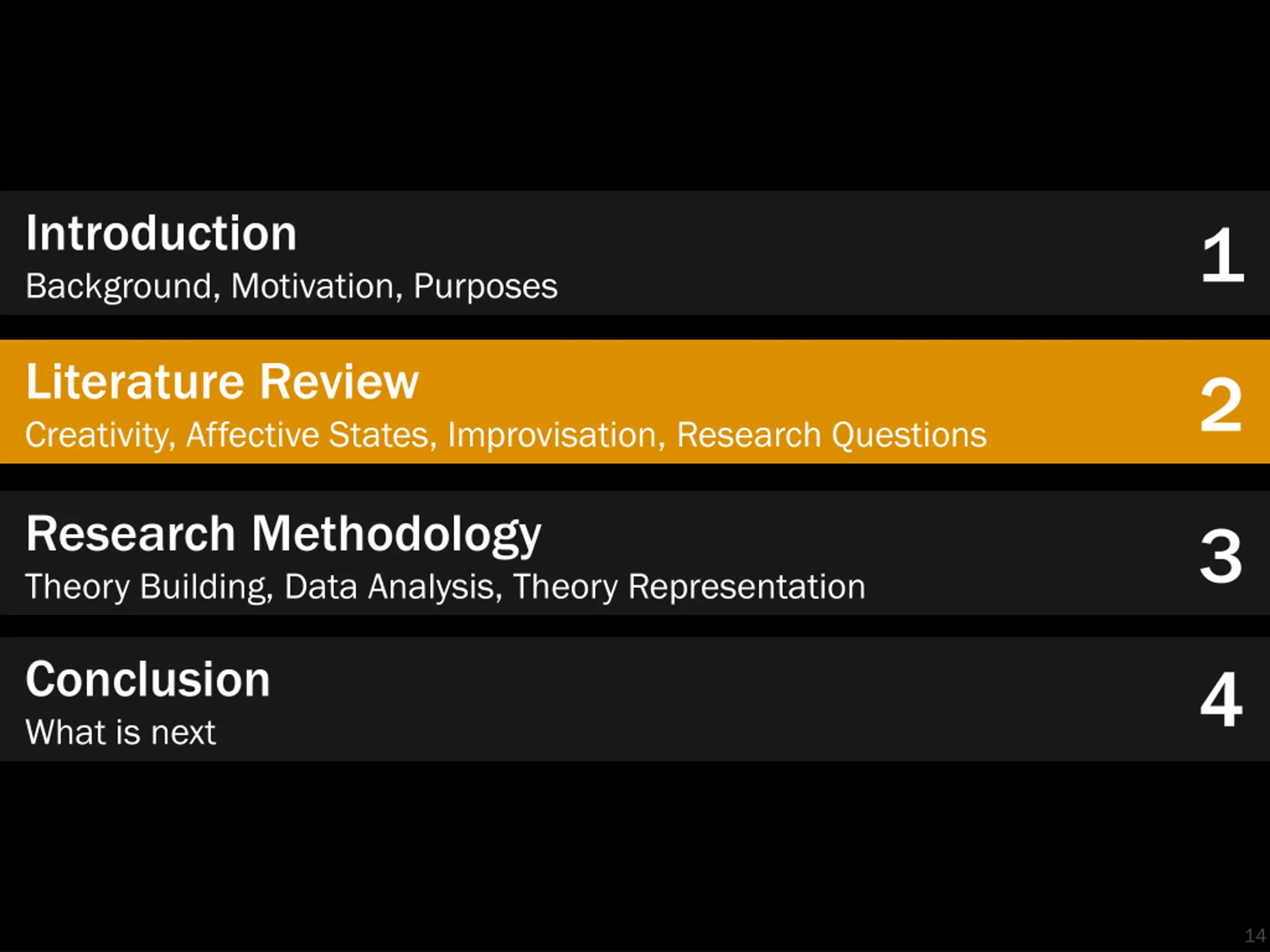Viewport: 1270px width, 952px height.
Task: Click the number 2 on orange bar
Action: click(1221, 405)
